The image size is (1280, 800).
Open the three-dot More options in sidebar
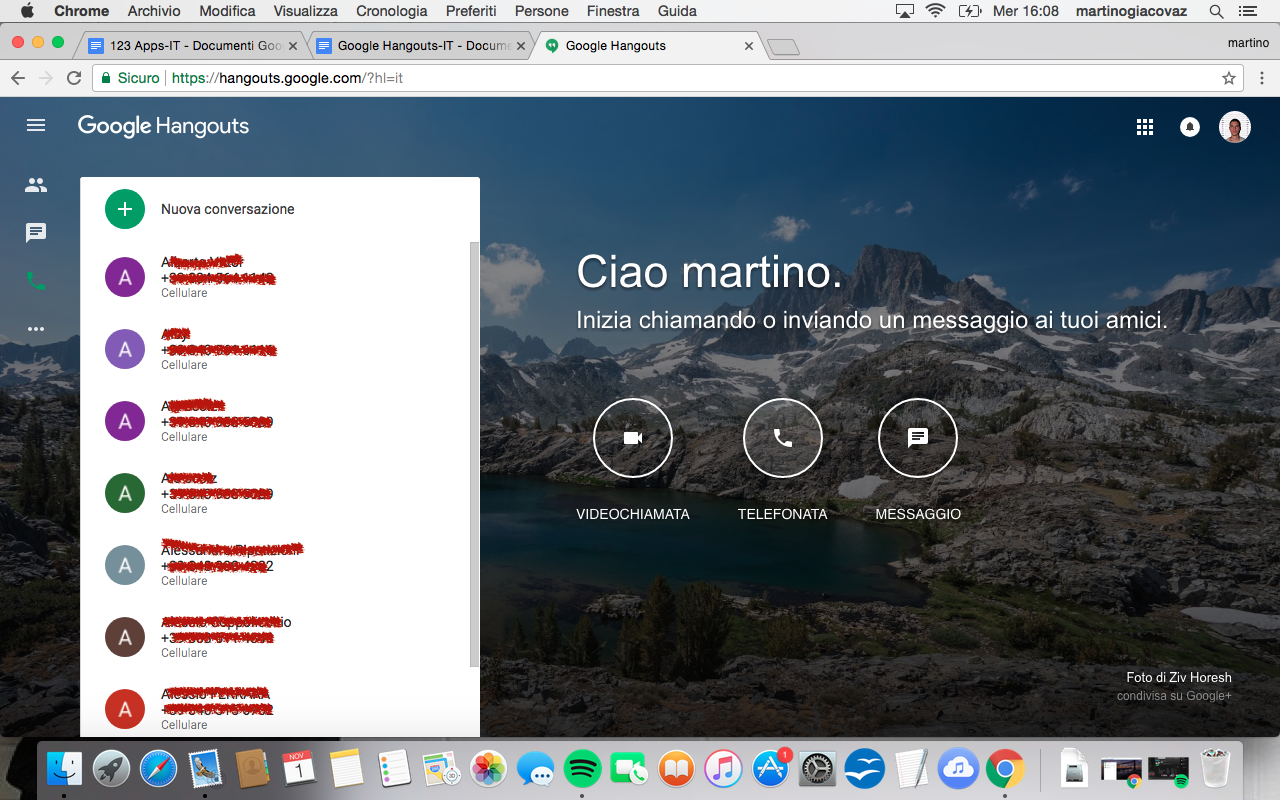coord(36,329)
